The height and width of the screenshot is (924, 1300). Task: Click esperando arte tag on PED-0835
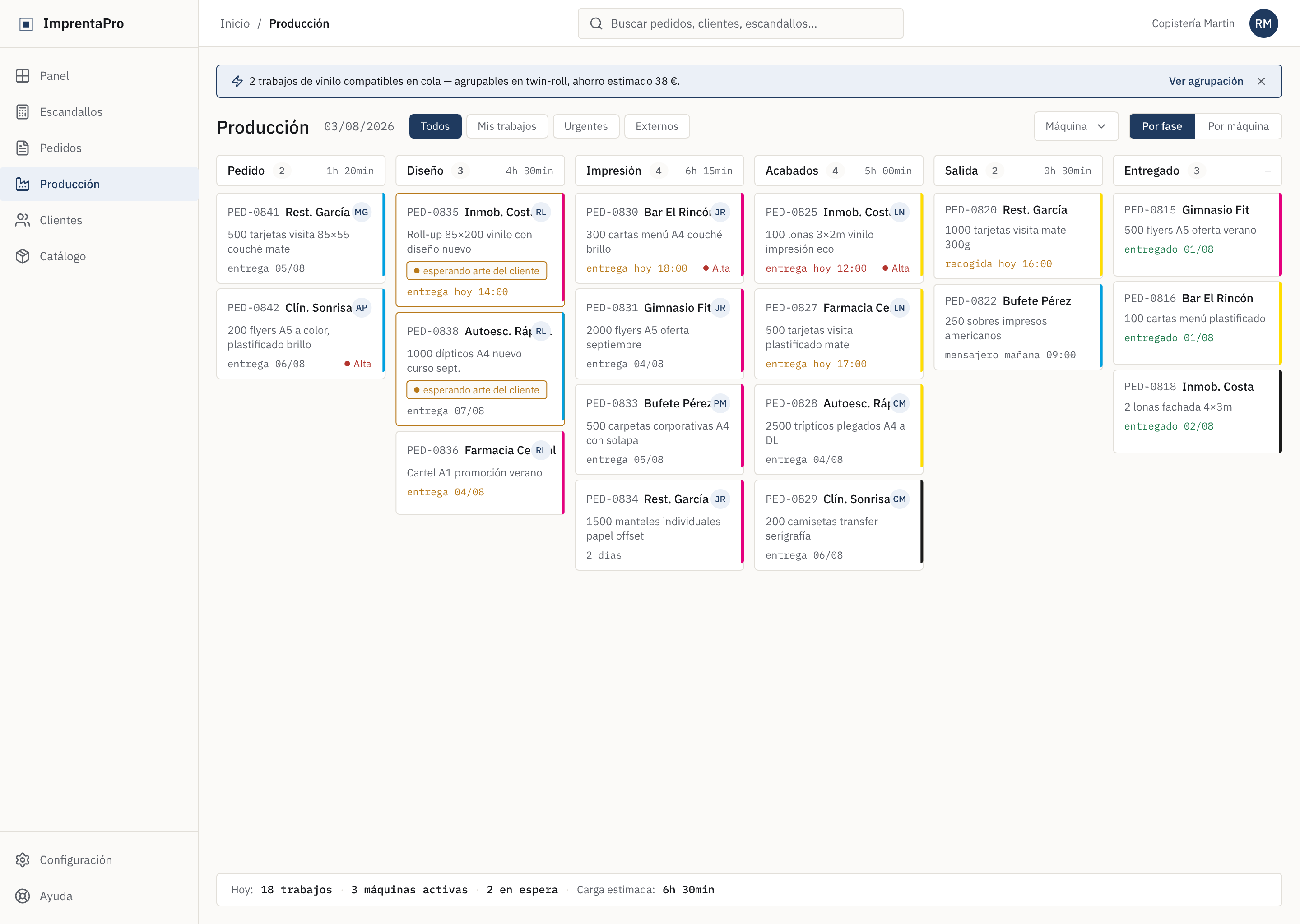476,271
